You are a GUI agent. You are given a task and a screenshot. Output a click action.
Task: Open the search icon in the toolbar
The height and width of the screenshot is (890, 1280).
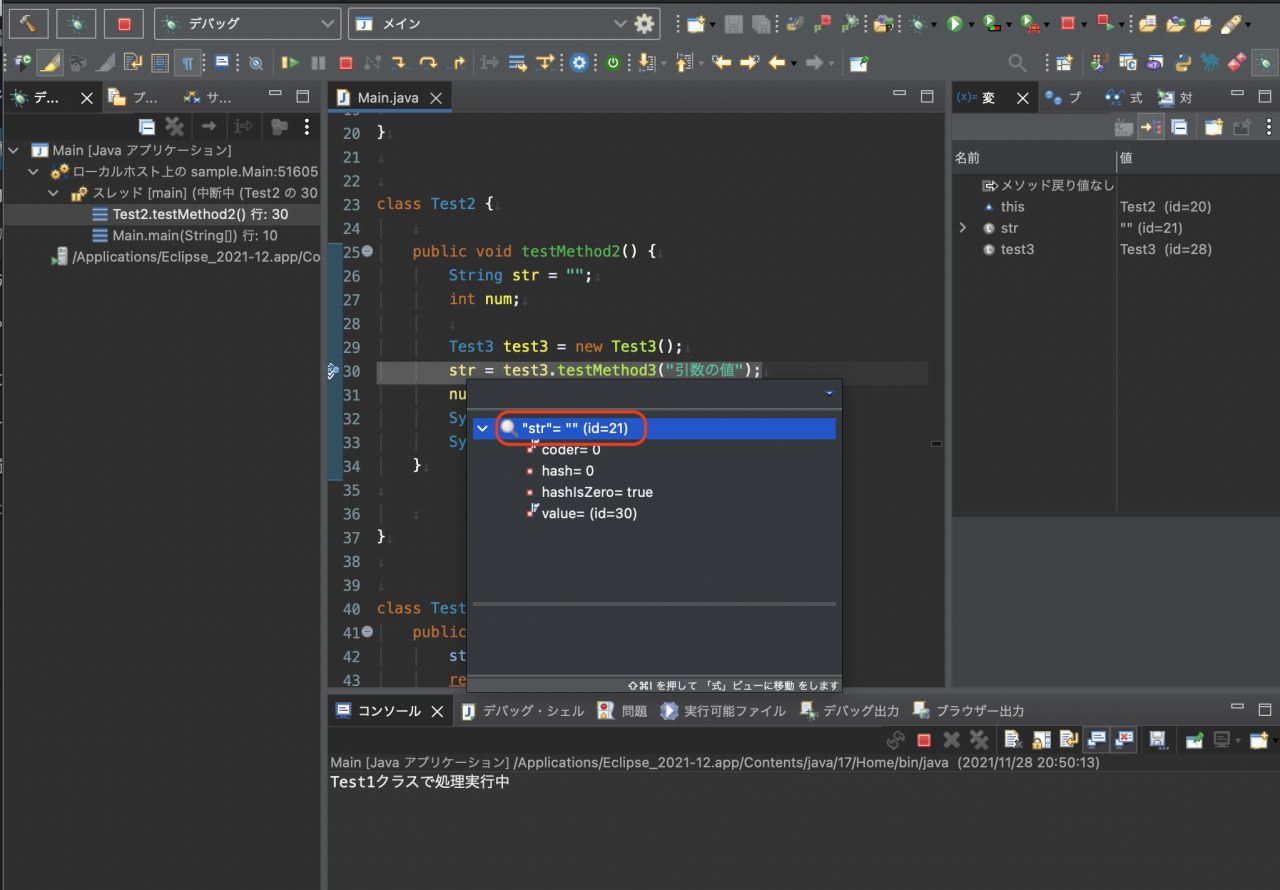tap(1017, 62)
